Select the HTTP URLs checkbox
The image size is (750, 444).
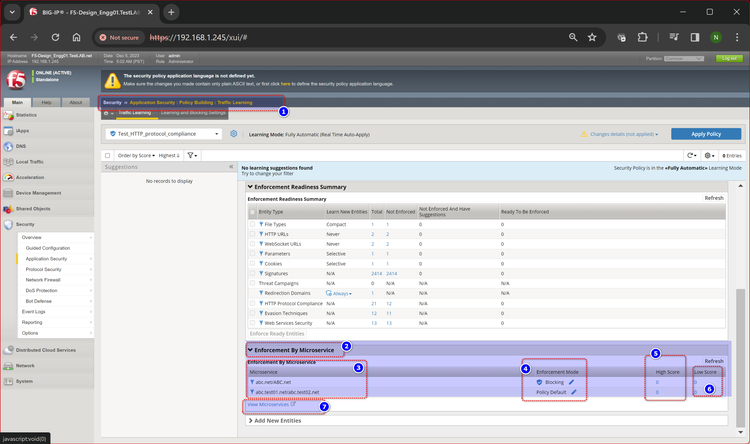pyautogui.click(x=251, y=234)
